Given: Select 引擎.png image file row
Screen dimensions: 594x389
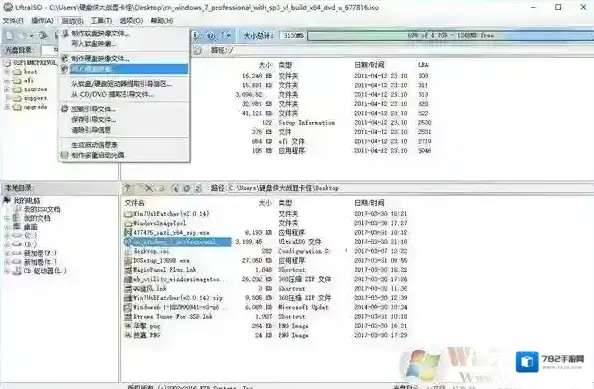Looking at the screenshot, I should click(x=266, y=326).
